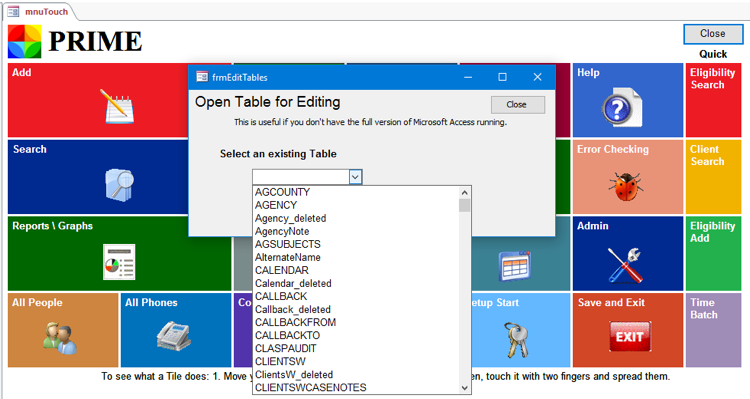This screenshot has height=399, width=750.
Task: Click the list scrollbar down arrow
Action: click(x=464, y=388)
